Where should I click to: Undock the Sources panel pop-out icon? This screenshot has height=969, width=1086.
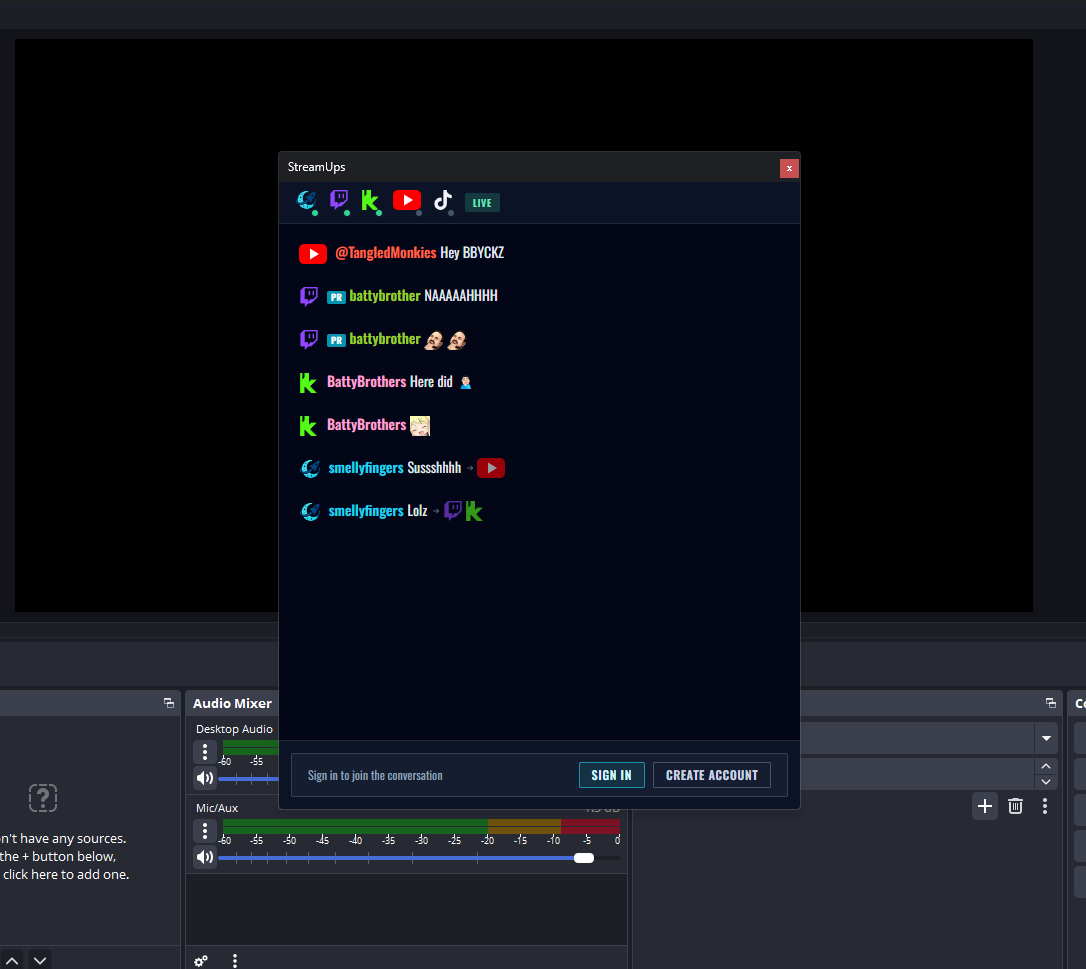pyautogui.click(x=169, y=703)
